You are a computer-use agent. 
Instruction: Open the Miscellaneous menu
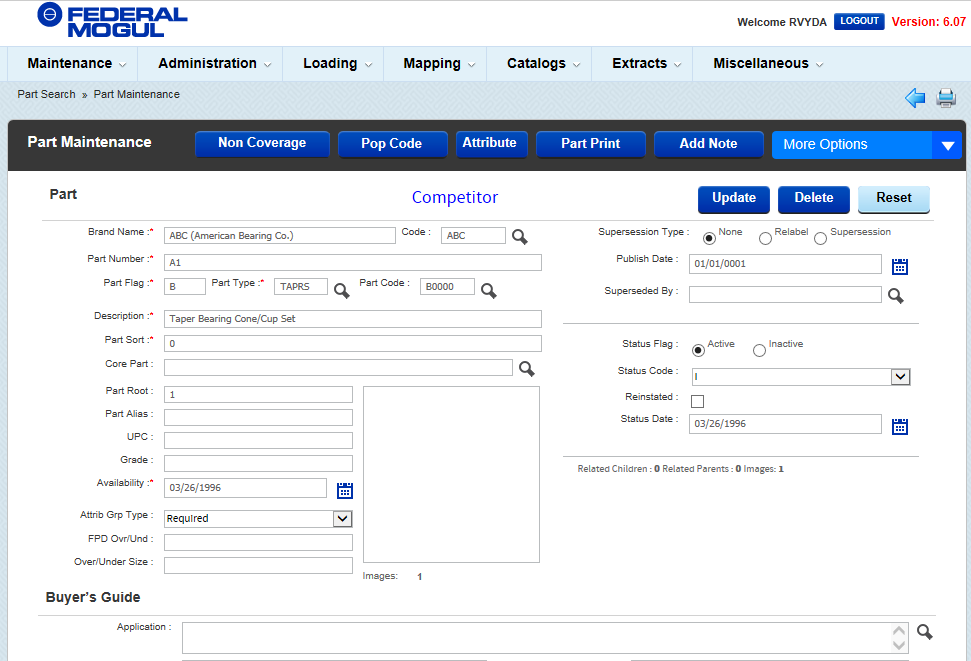point(768,64)
